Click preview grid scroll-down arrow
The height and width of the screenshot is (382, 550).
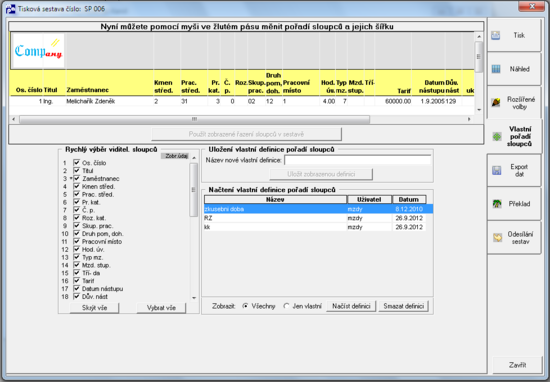point(479,110)
